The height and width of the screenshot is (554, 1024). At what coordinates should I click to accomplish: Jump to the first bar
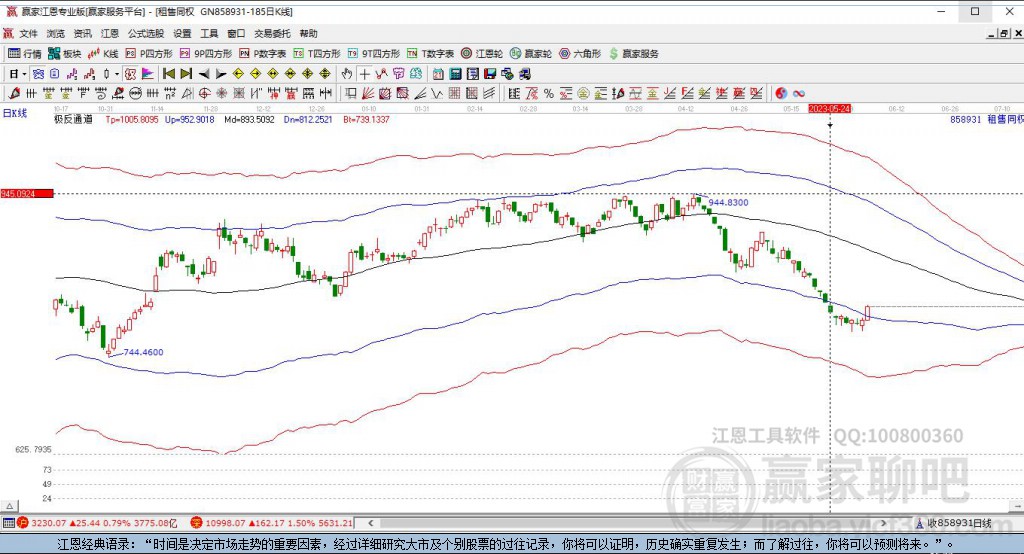coord(168,74)
